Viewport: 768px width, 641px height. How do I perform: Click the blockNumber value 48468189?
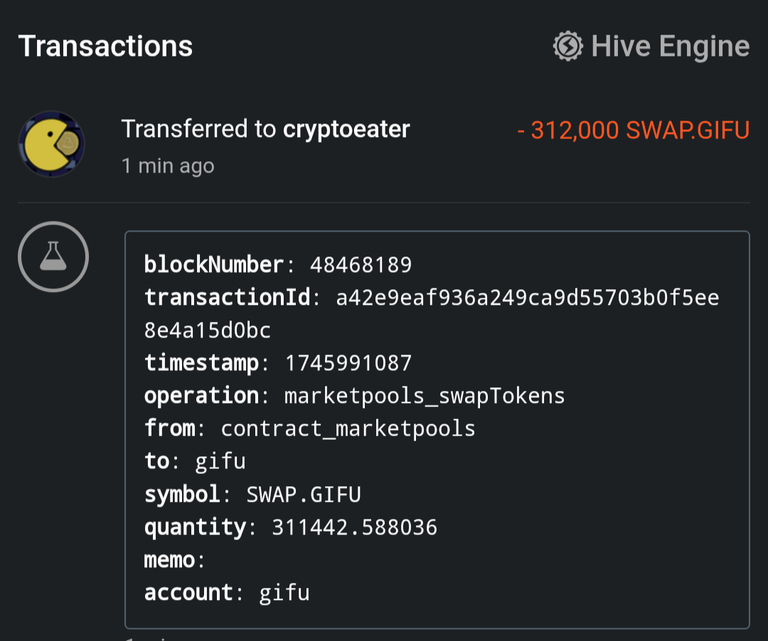coord(361,265)
